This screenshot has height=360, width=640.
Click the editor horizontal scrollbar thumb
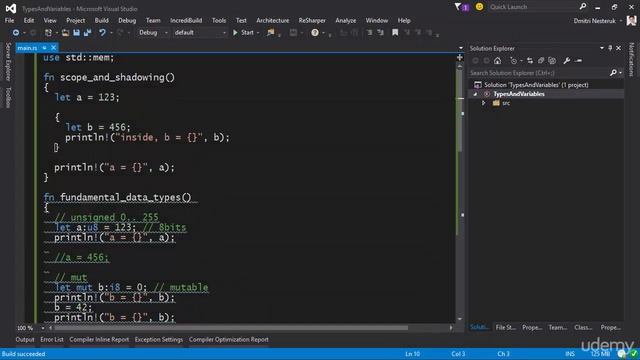pyautogui.click(x=231, y=328)
